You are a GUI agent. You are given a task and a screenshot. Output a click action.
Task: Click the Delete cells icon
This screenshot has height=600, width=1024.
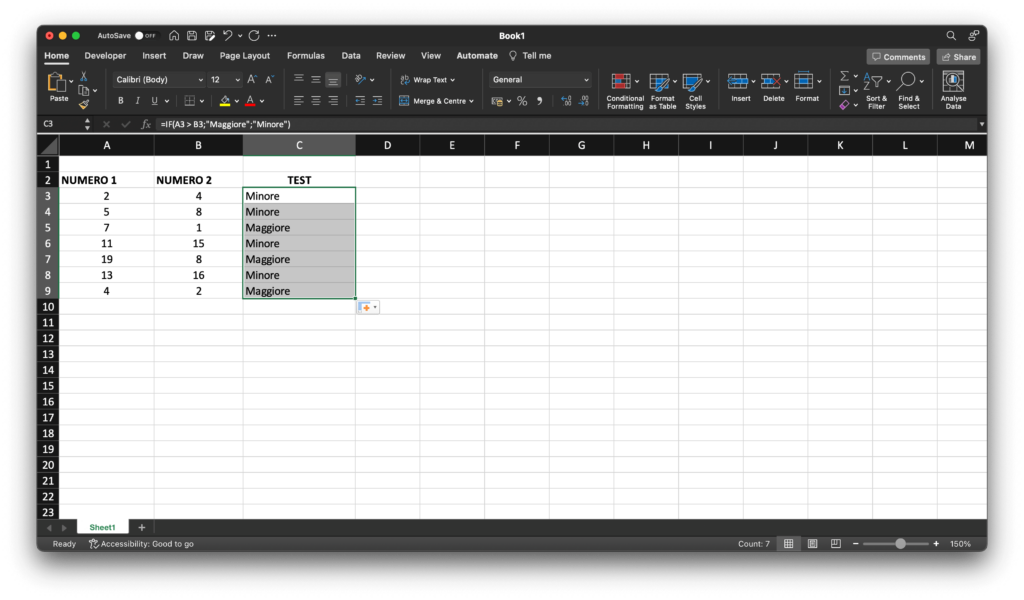coord(771,82)
